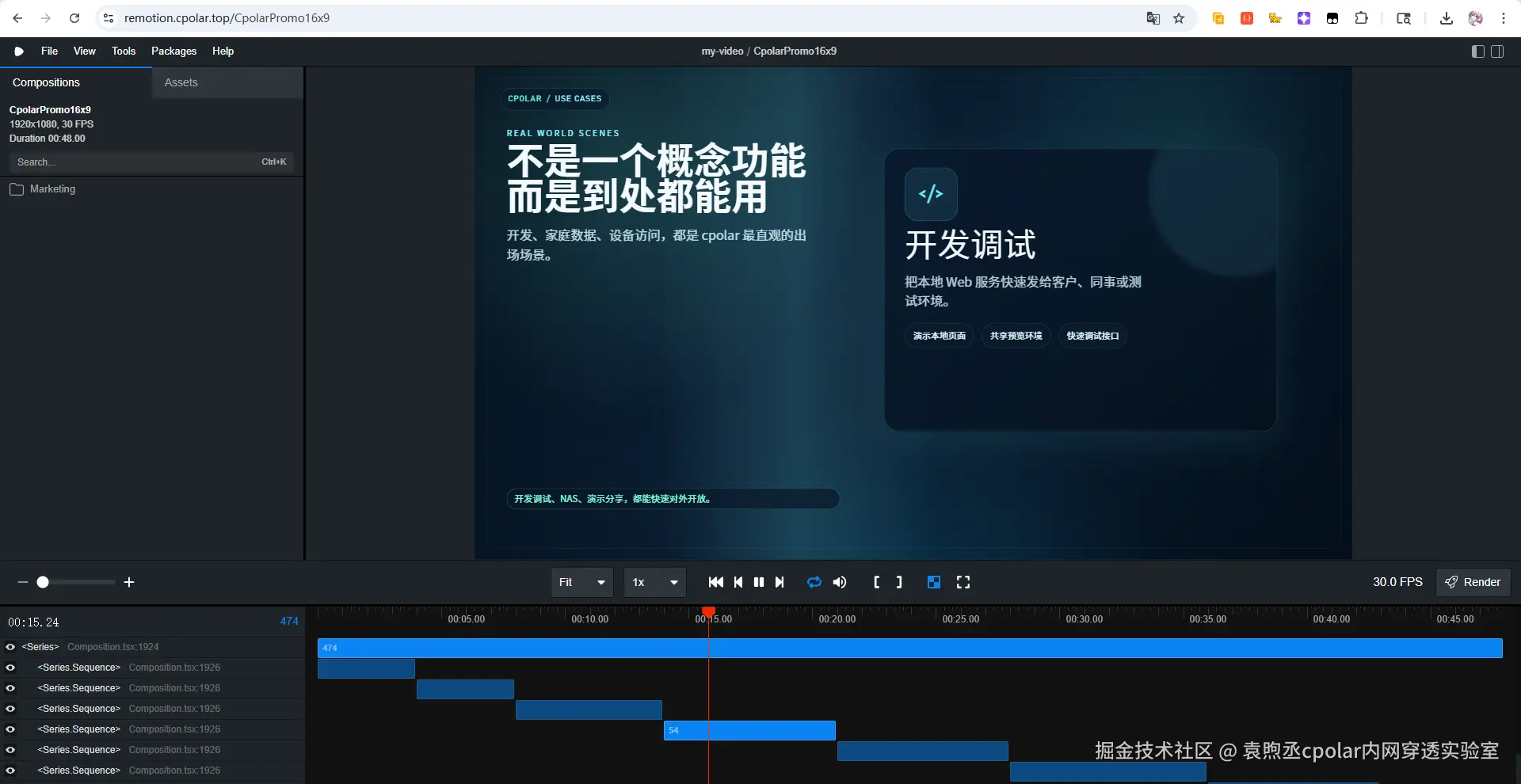Screen dimensions: 1521x784
Task: Click the Render button
Action: pyautogui.click(x=1473, y=582)
